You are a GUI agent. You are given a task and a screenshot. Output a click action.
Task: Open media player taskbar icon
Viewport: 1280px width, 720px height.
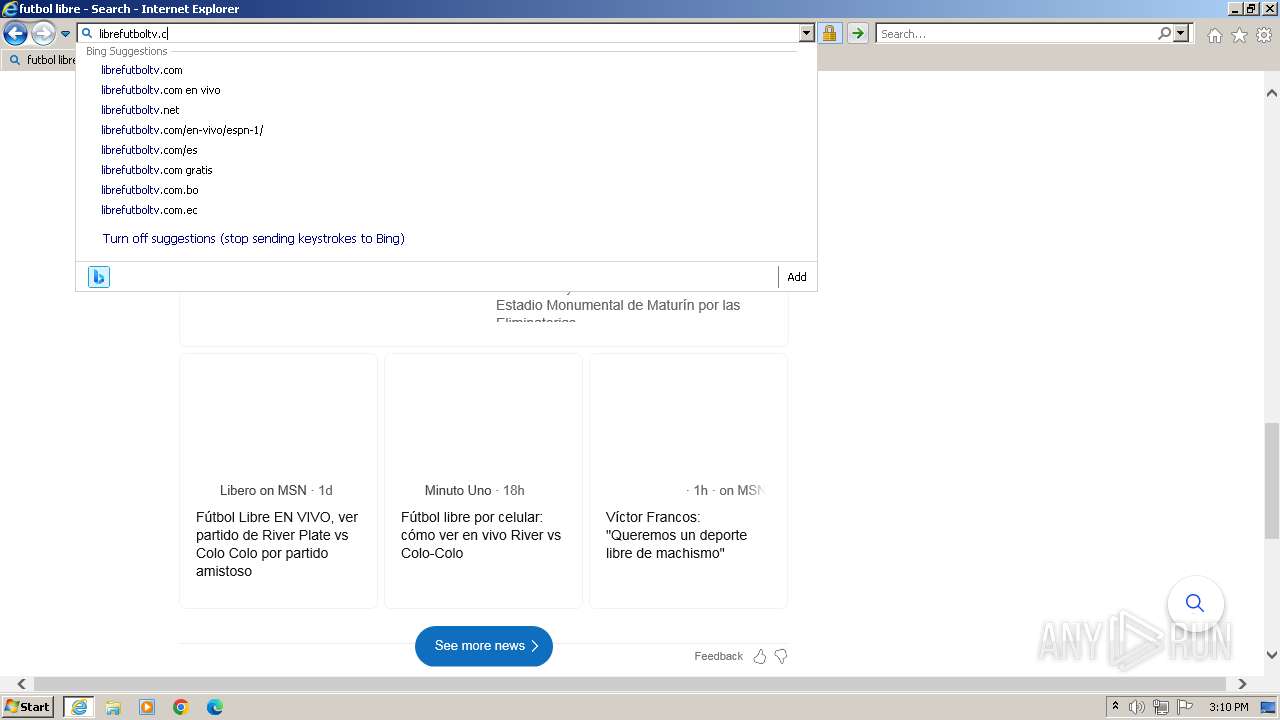pos(147,707)
